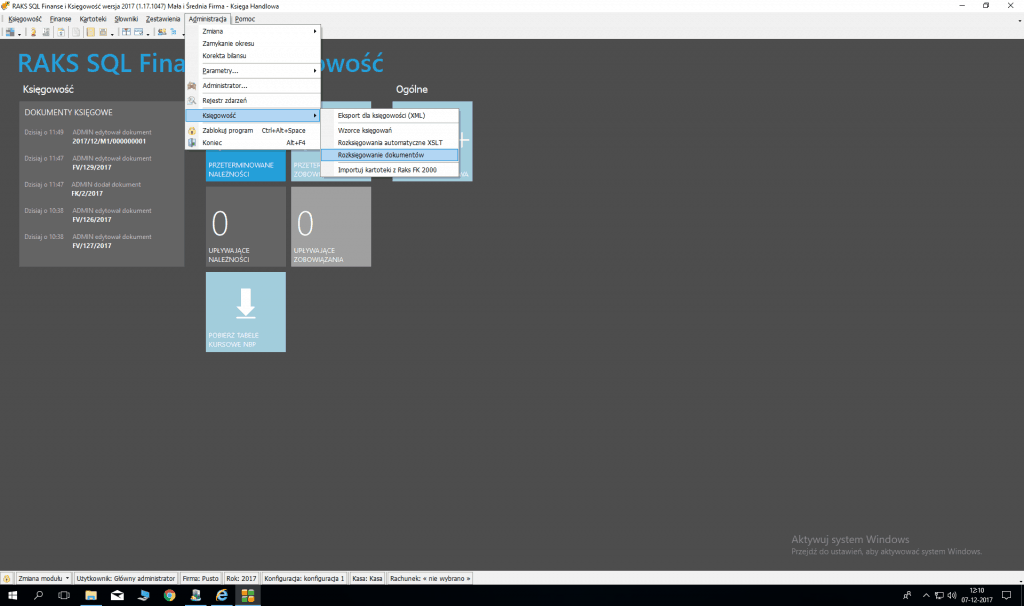The image size is (1024, 606).
Task: Open the Upływające należności tile
Action: click(x=245, y=226)
